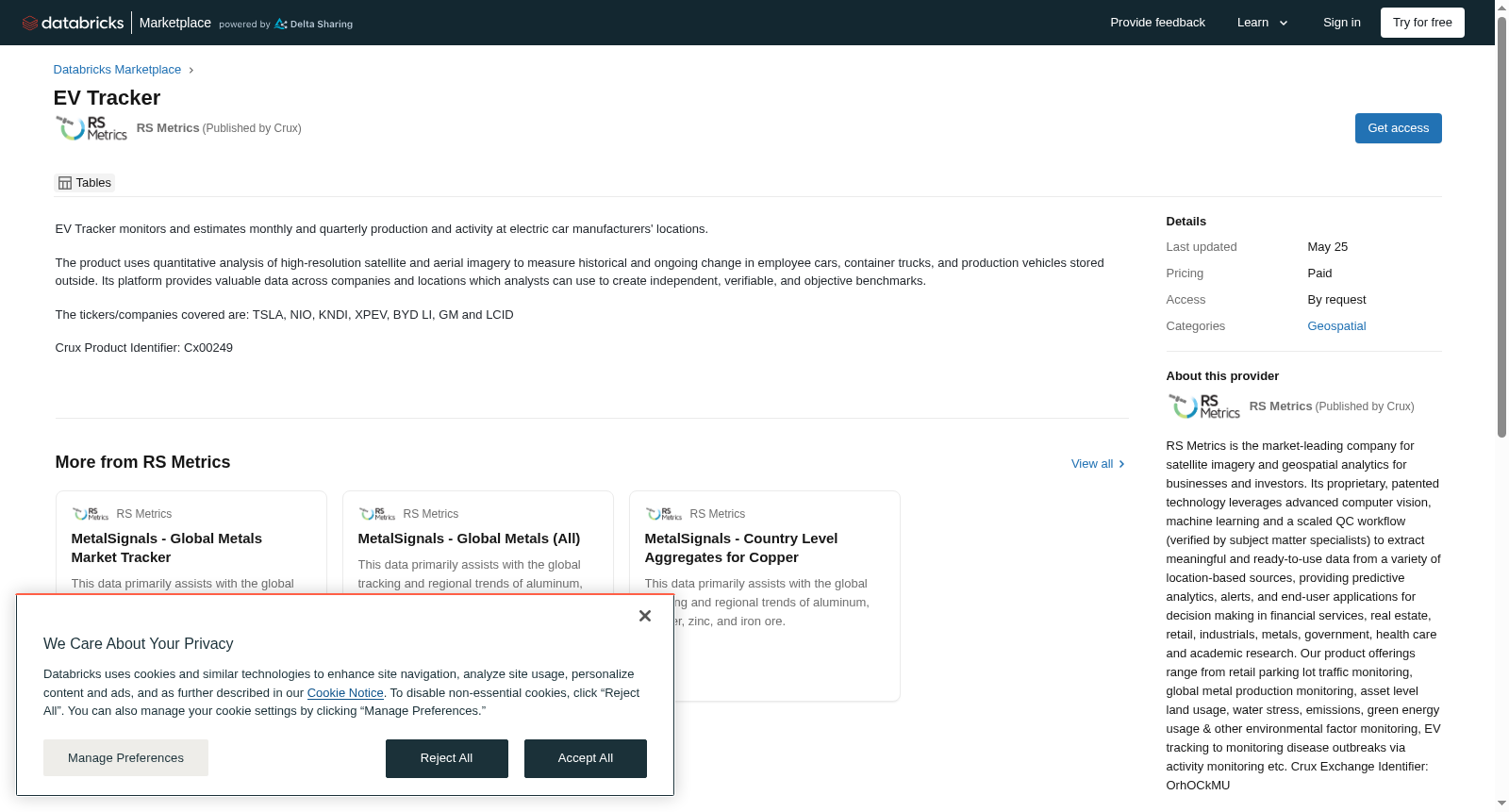Open Marketplace home from header

pyautogui.click(x=175, y=23)
